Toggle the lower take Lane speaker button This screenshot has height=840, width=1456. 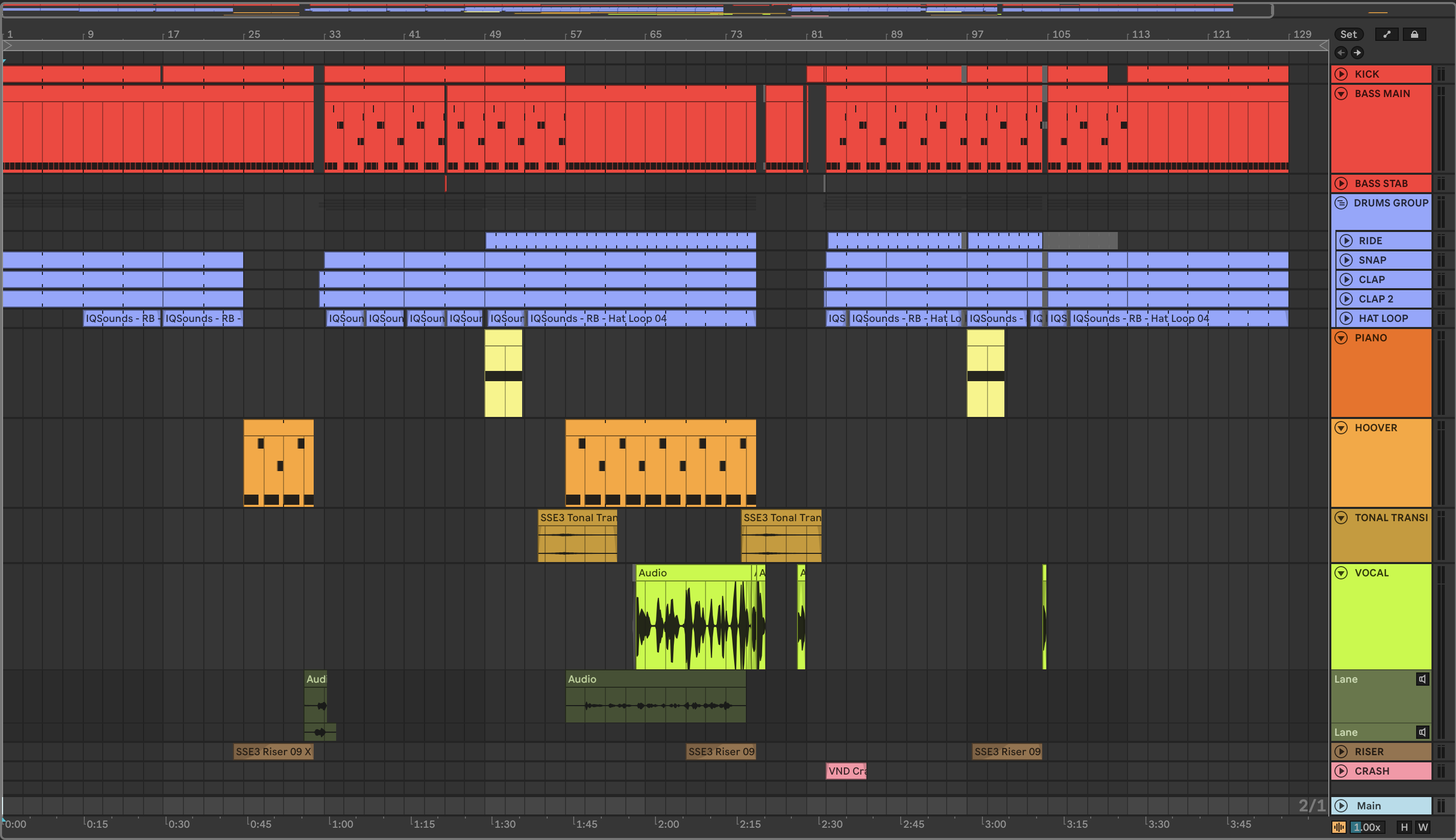point(1423,732)
